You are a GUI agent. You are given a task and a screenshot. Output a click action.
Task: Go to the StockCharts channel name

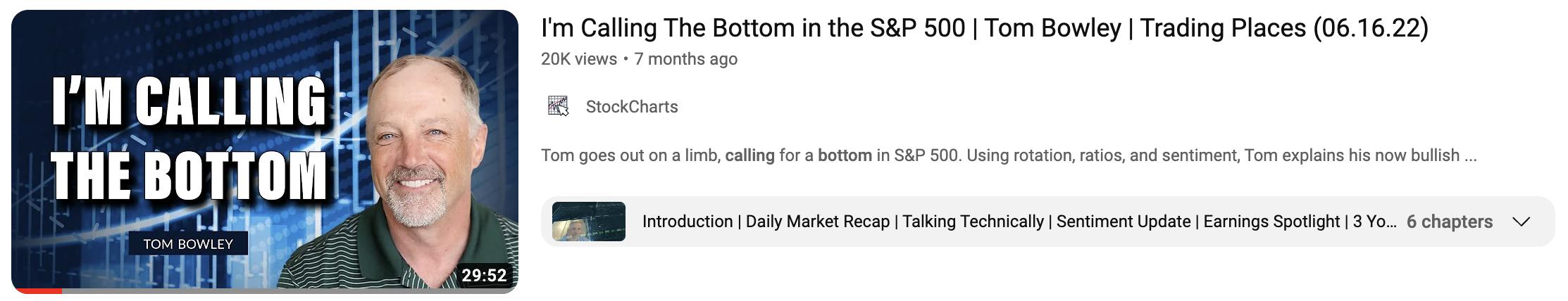(632, 107)
